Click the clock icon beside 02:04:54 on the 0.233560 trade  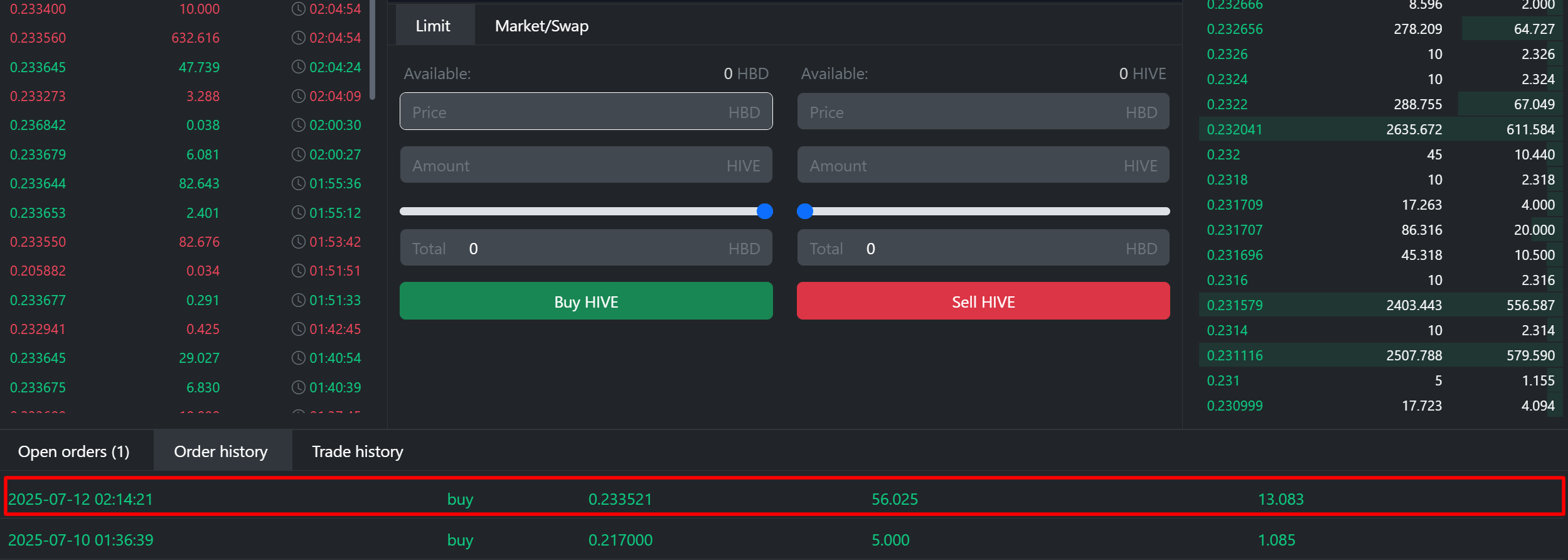click(299, 38)
